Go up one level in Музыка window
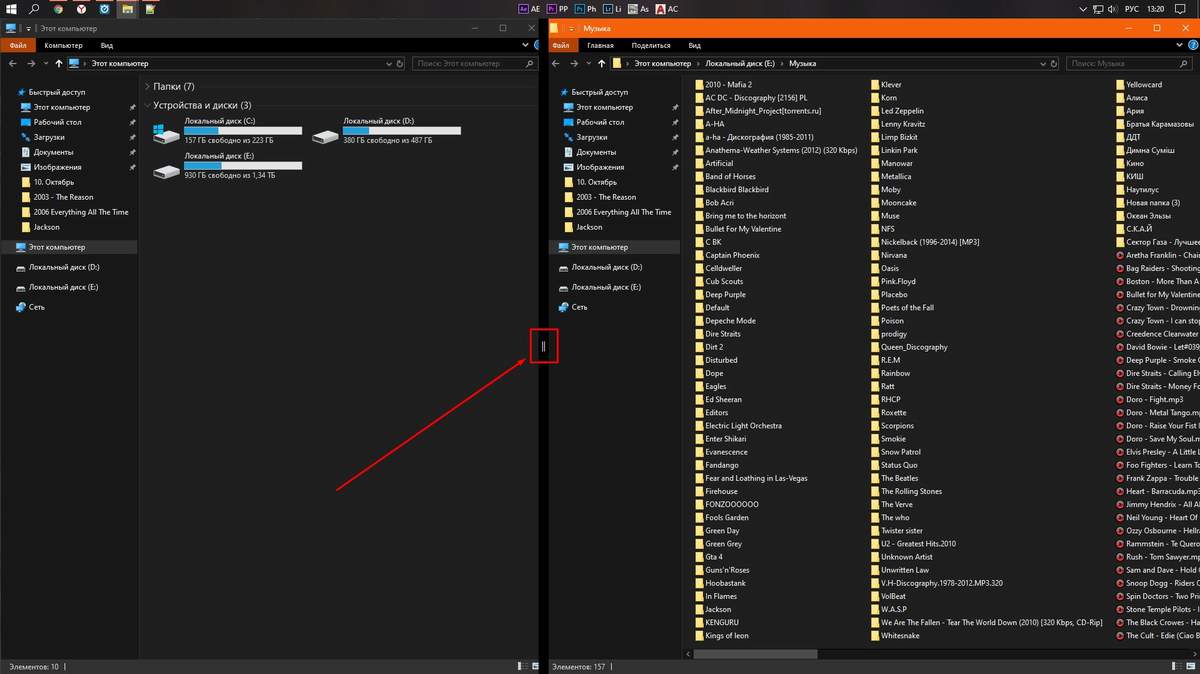The height and width of the screenshot is (674, 1200). coord(600,63)
